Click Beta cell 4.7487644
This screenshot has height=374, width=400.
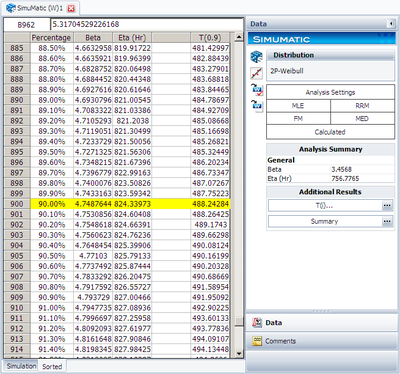93,204
